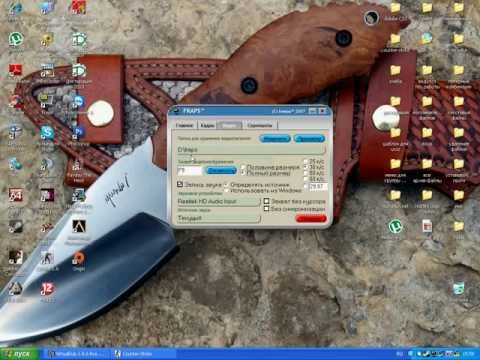Click the Просмотр folder button in FRAPS

[309, 138]
